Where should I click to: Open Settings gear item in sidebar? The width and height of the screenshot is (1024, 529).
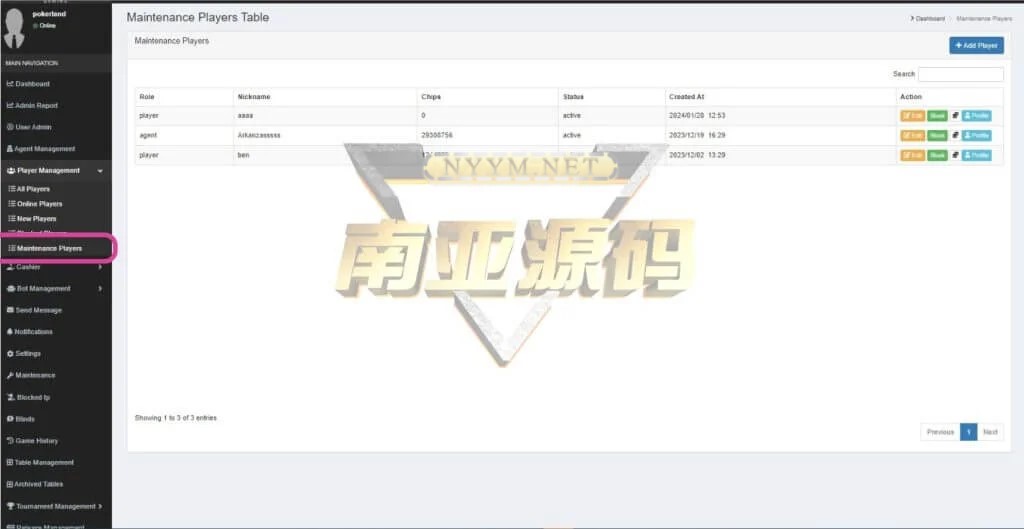(x=28, y=354)
